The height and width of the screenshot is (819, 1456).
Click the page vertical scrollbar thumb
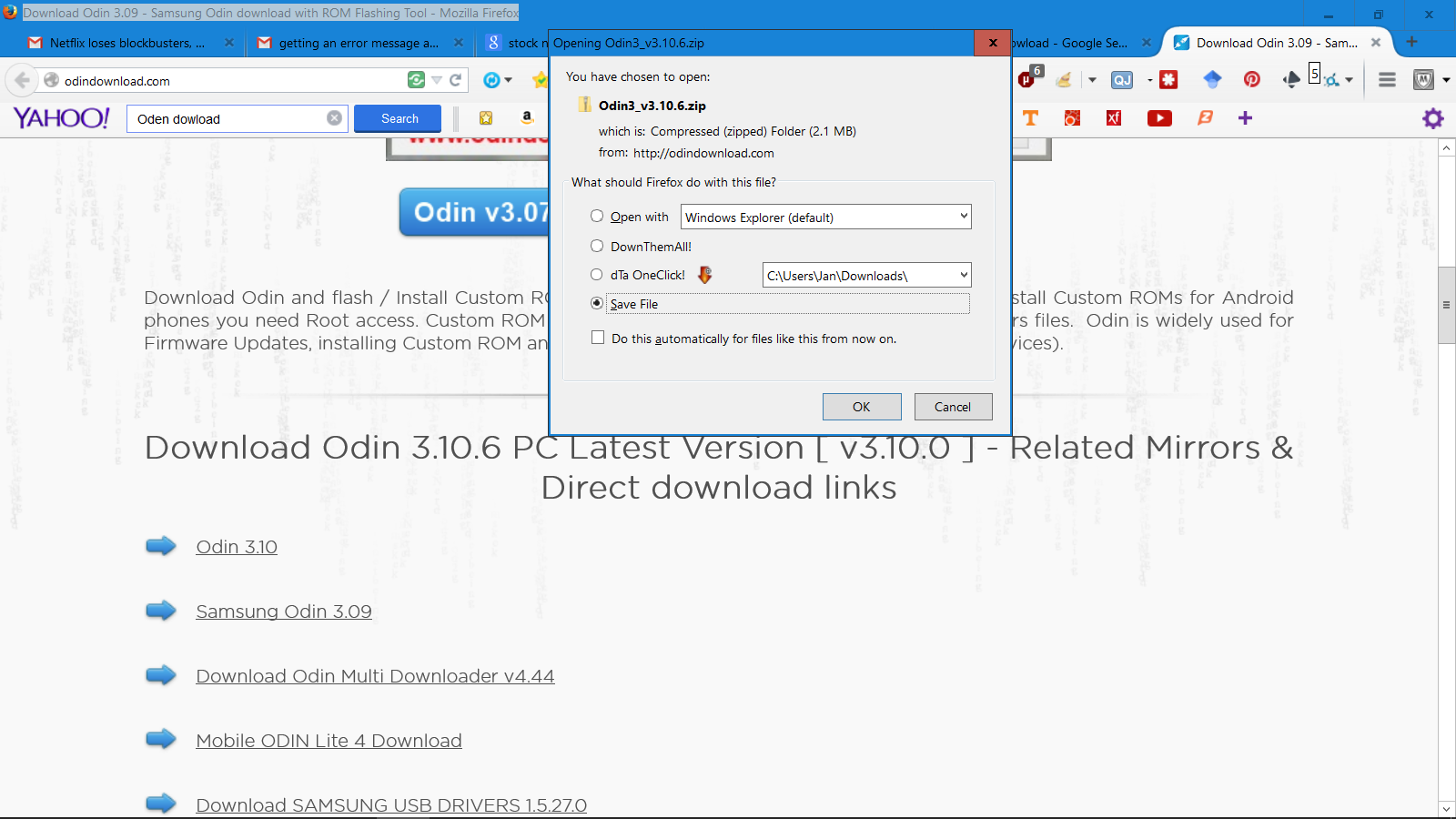(x=1446, y=305)
